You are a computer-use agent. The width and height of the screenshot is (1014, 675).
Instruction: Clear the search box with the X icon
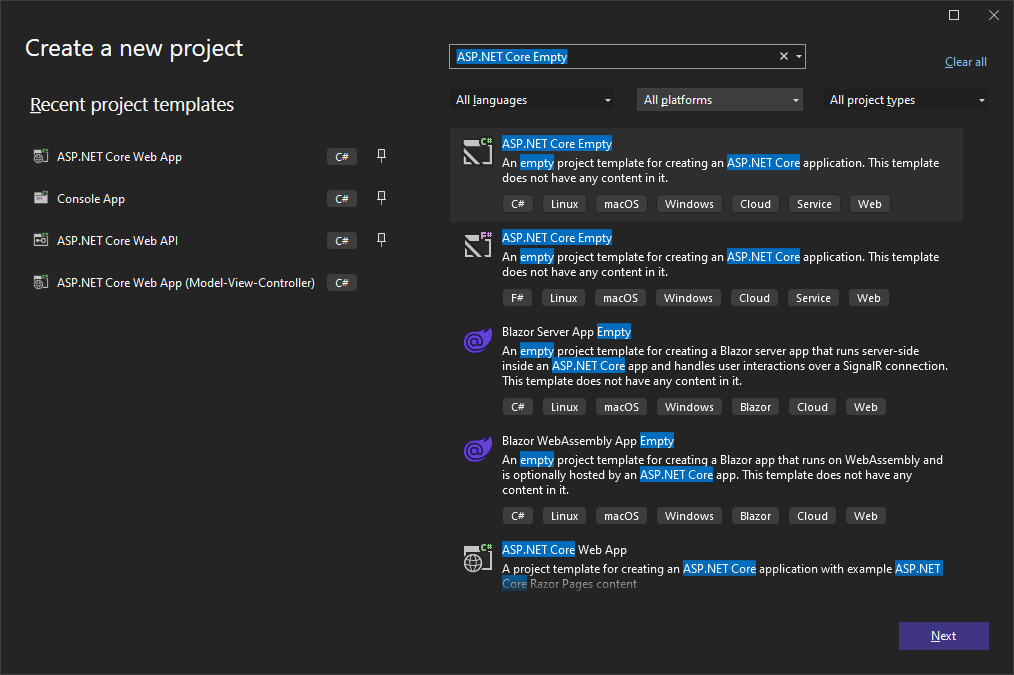(x=784, y=56)
